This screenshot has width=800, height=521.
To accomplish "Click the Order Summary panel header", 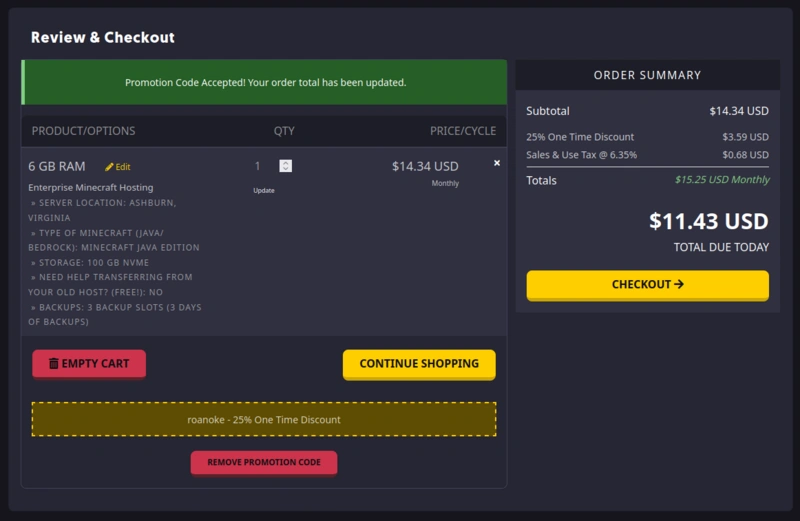I will point(647,75).
